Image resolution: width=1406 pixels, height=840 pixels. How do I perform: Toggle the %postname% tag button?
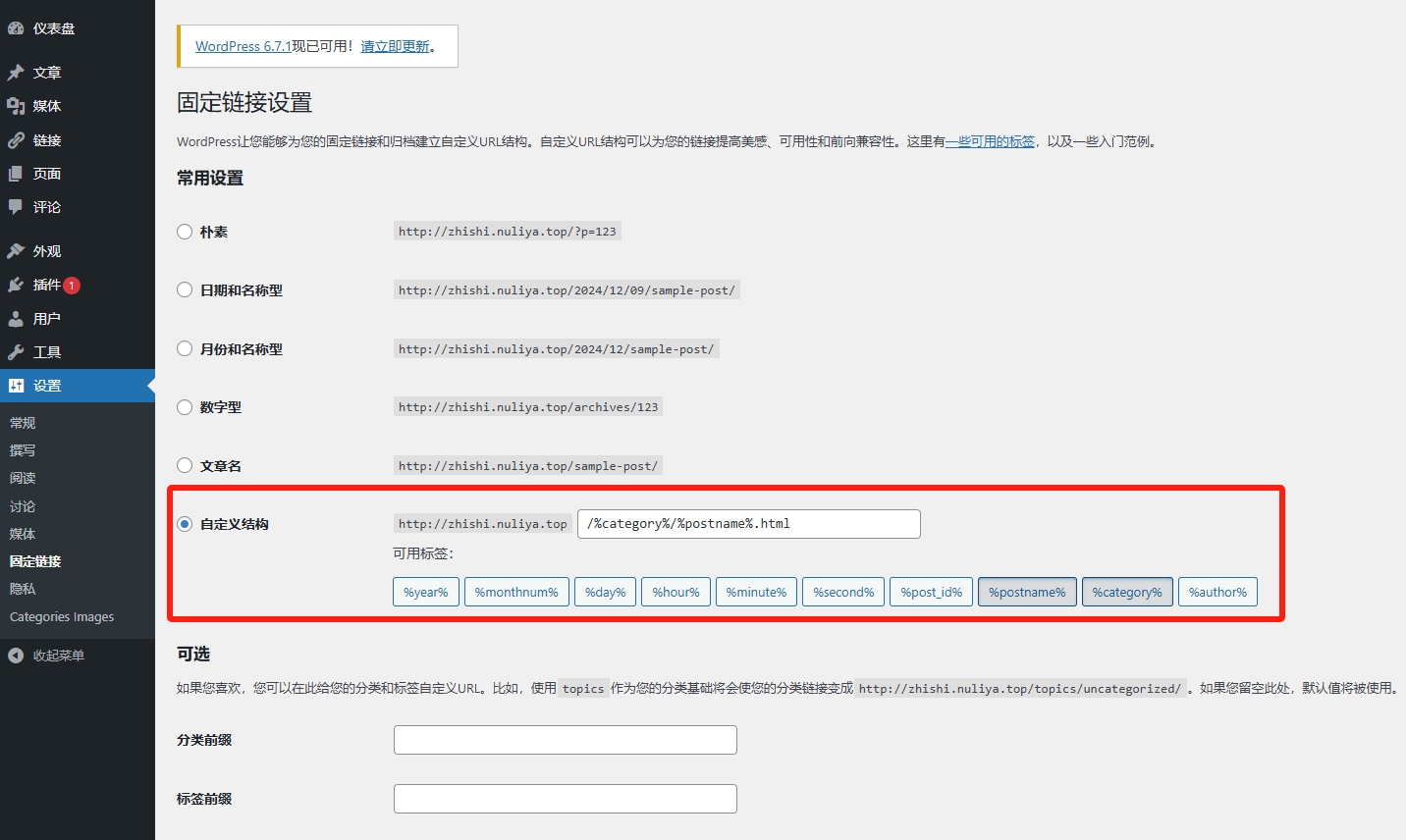point(1027,592)
